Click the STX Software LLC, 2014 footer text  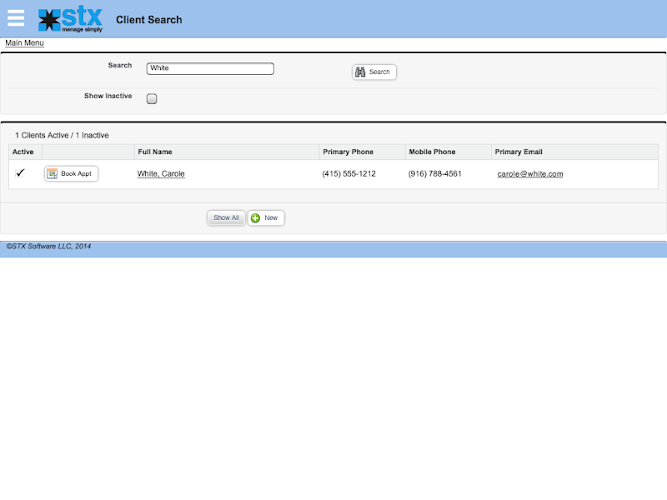click(48, 246)
